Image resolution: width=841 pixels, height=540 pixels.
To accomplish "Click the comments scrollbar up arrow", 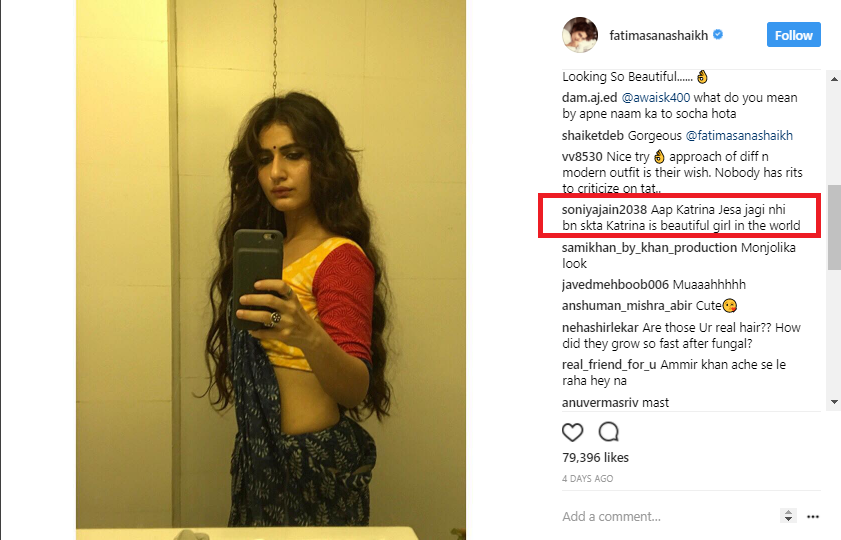I will tap(834, 79).
